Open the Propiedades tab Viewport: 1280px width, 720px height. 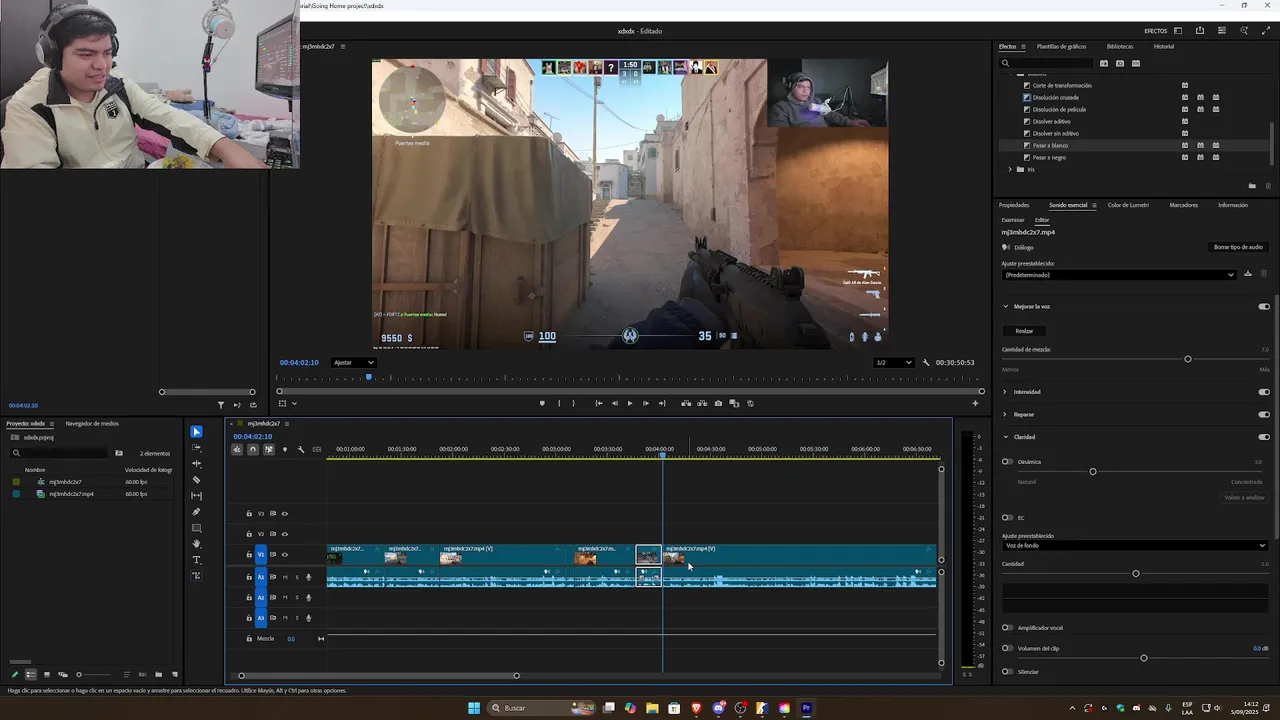[x=1014, y=205]
